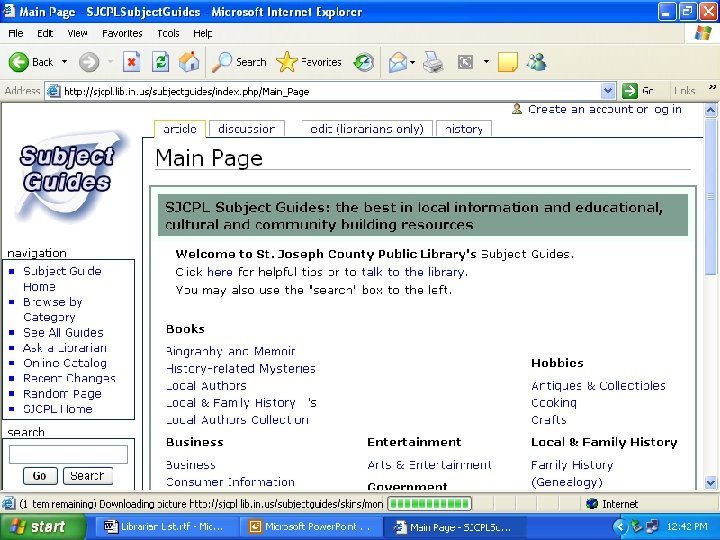The width and height of the screenshot is (720, 540).
Task: Click inside the sidebar search field
Action: coord(68,455)
